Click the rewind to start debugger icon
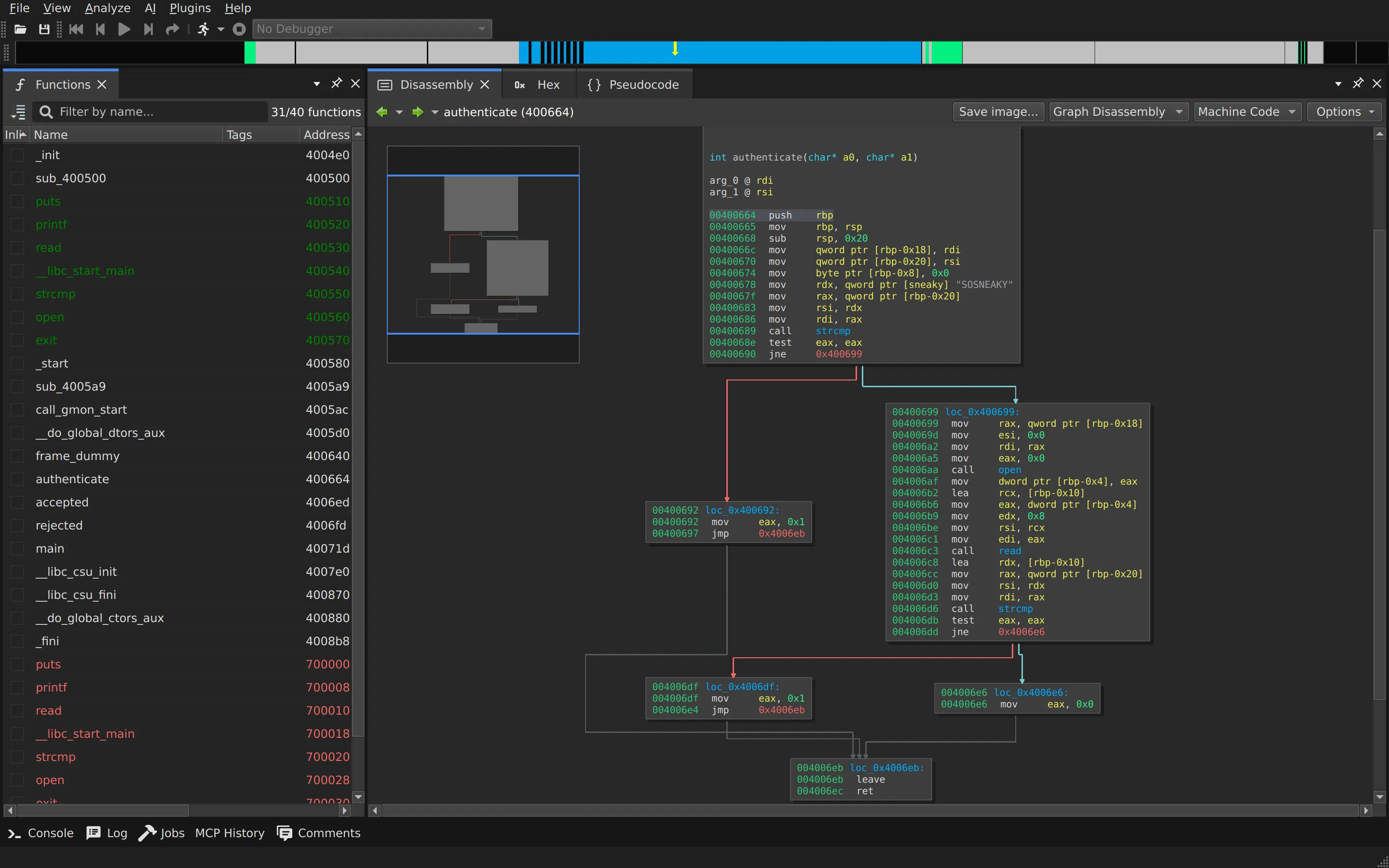 [x=76, y=29]
